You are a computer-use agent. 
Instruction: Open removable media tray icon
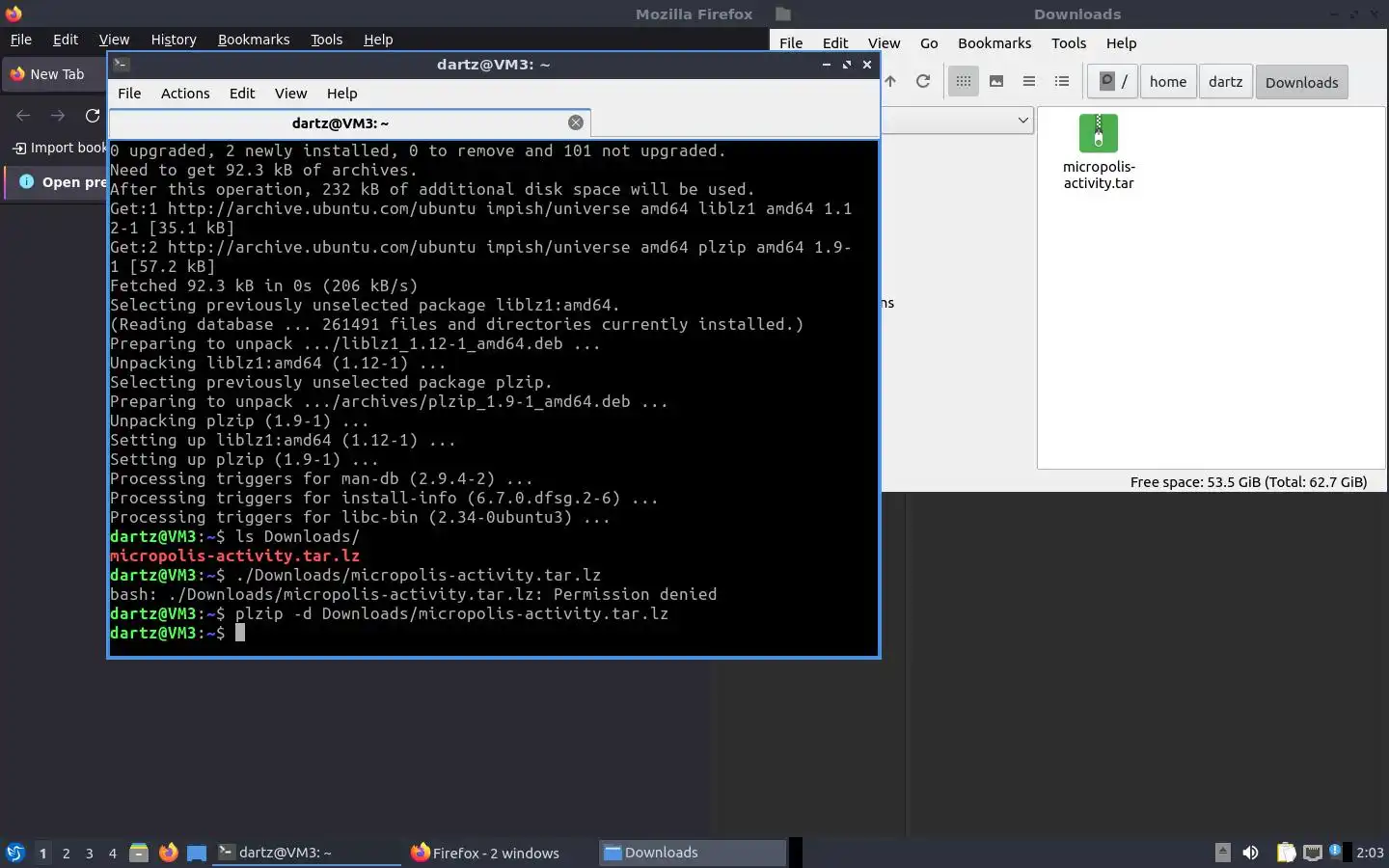(x=1222, y=853)
